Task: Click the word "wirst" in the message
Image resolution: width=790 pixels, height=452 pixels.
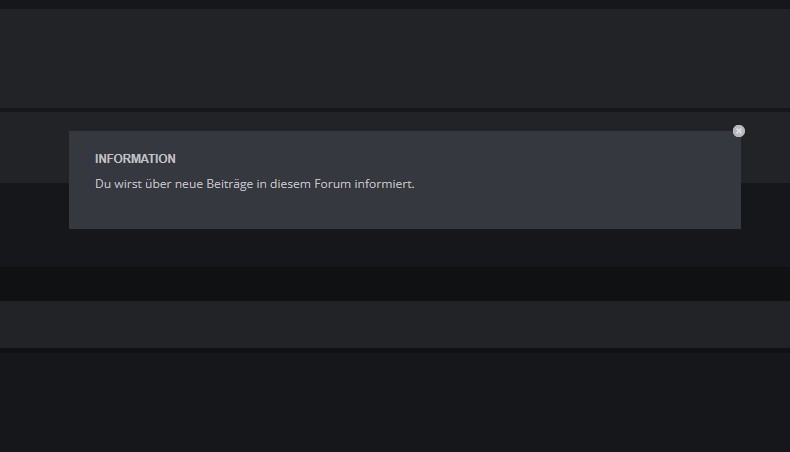Action: pos(128,184)
